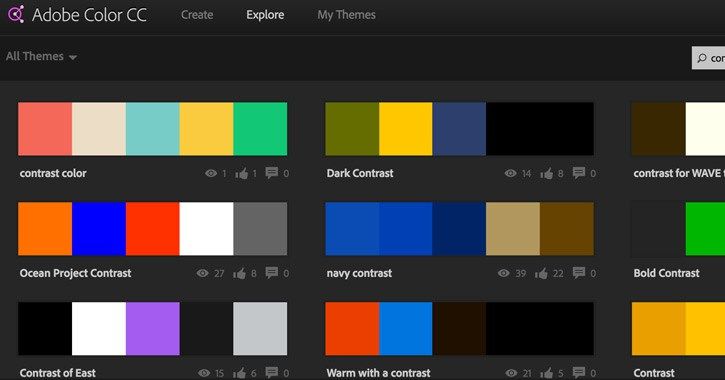This screenshot has height=380, width=725.
Task: Click the search input field
Action: click(708, 58)
